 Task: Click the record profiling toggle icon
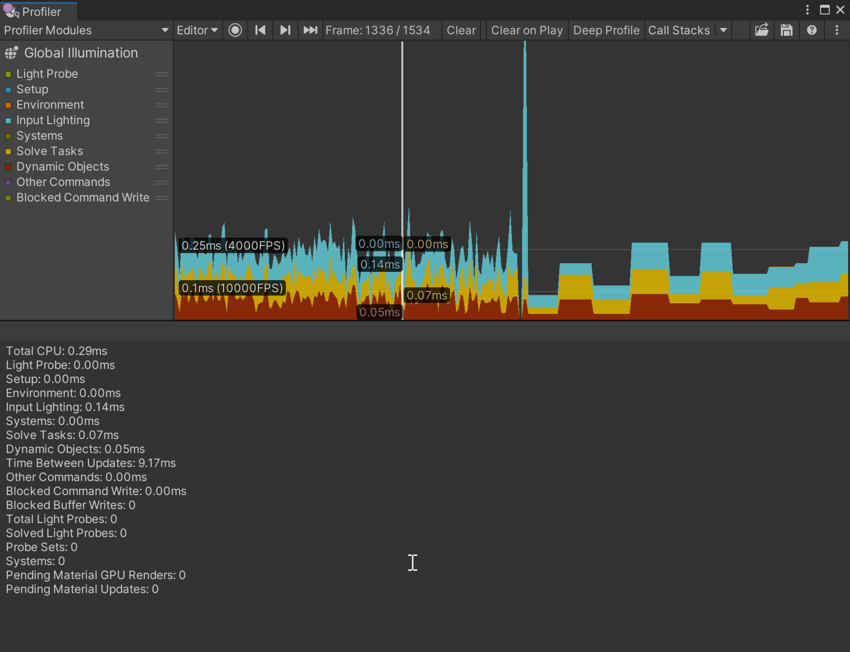click(235, 30)
